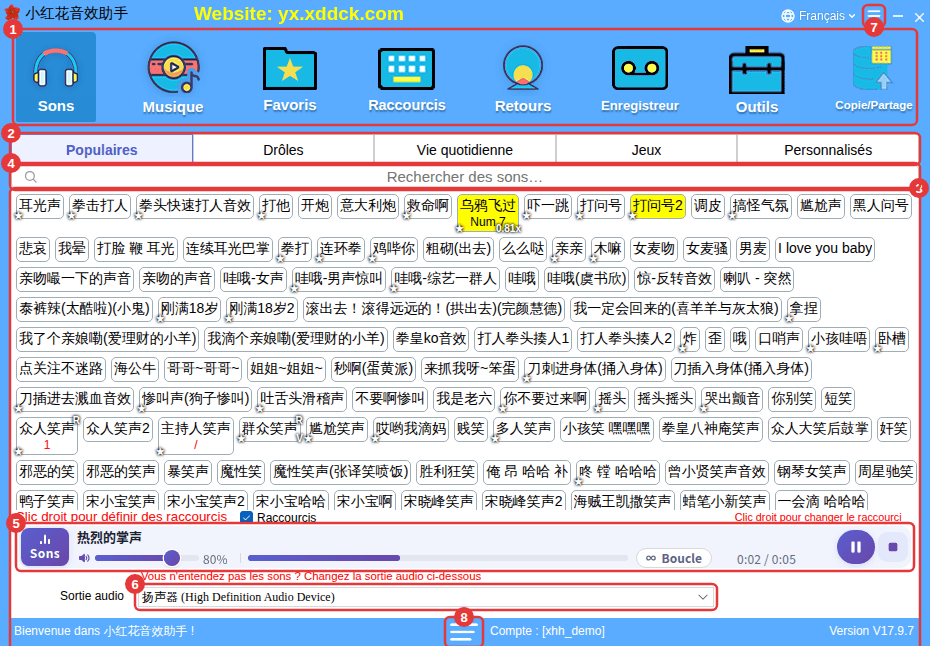Toggle the Boucle loop button
Viewport: 930px width, 646px height.
[674, 558]
